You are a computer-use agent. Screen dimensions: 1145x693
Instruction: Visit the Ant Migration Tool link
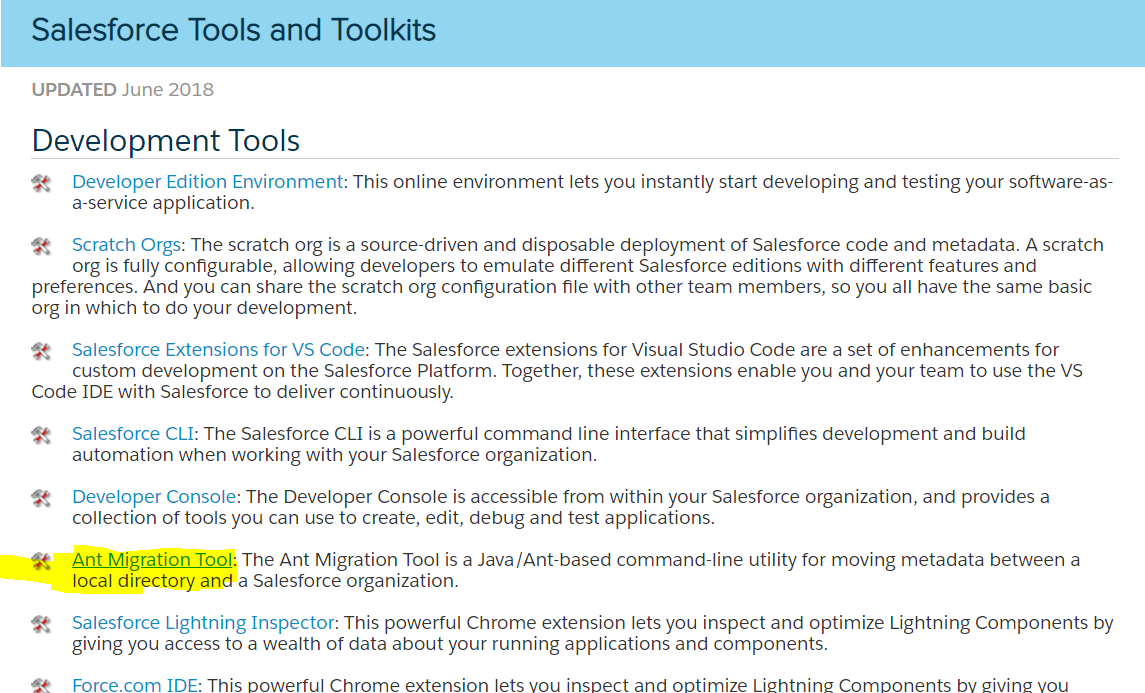point(152,560)
